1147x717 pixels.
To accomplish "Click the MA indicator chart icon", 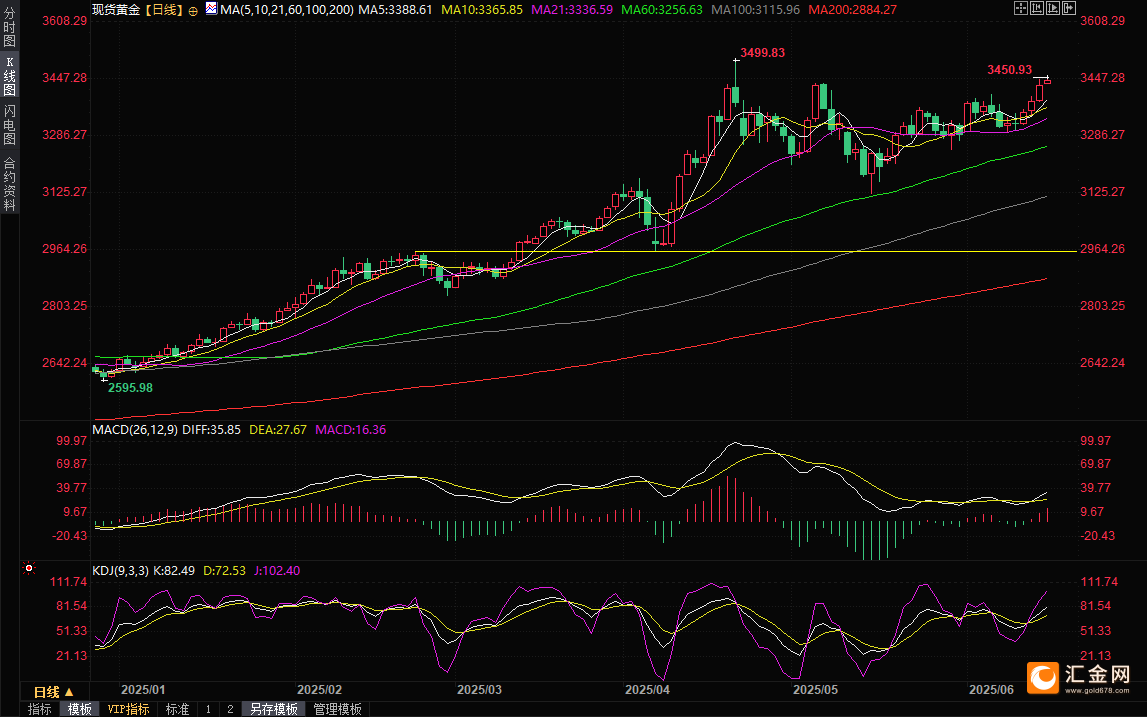I will [211, 9].
